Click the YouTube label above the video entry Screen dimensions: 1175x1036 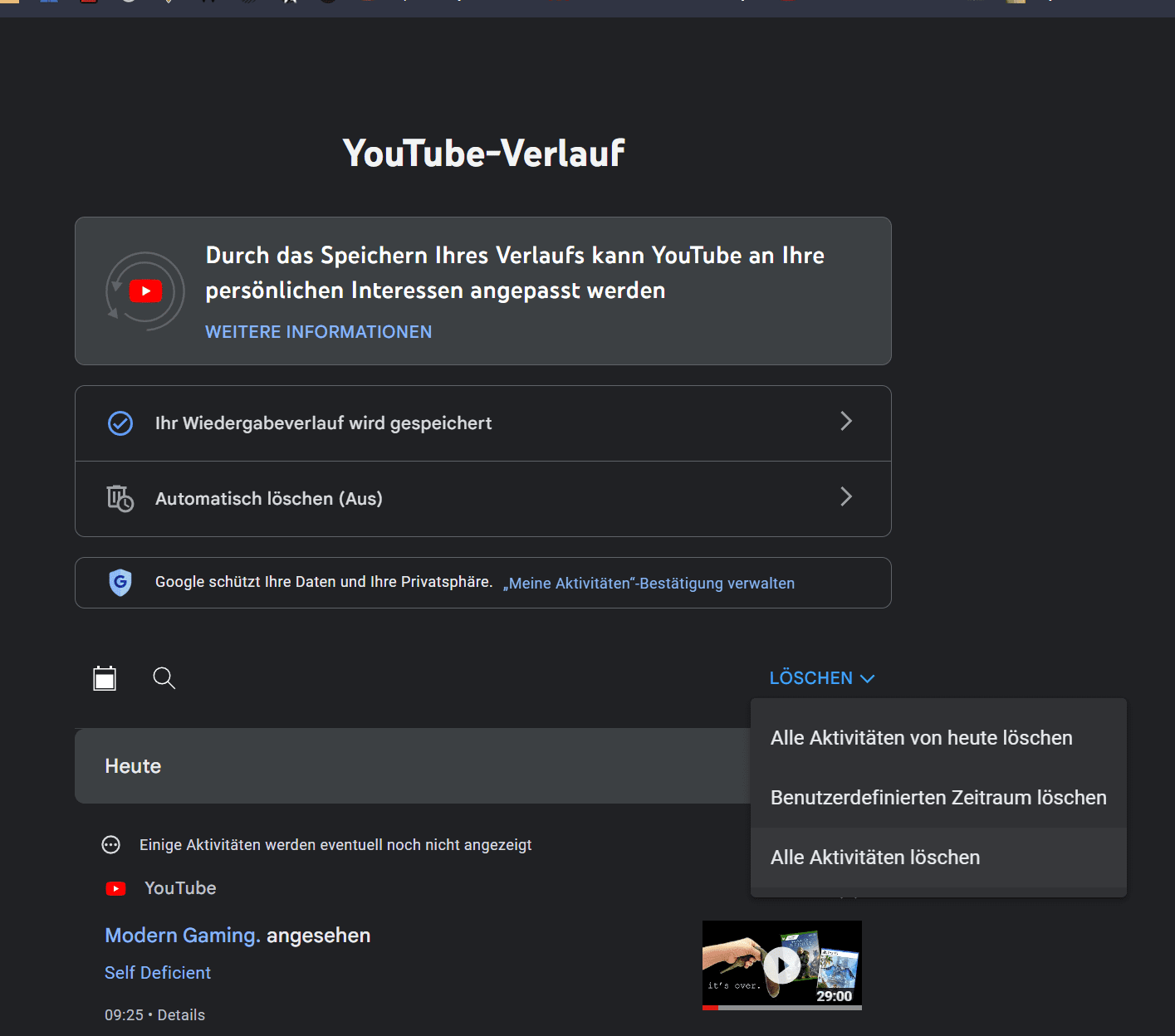coord(180,888)
